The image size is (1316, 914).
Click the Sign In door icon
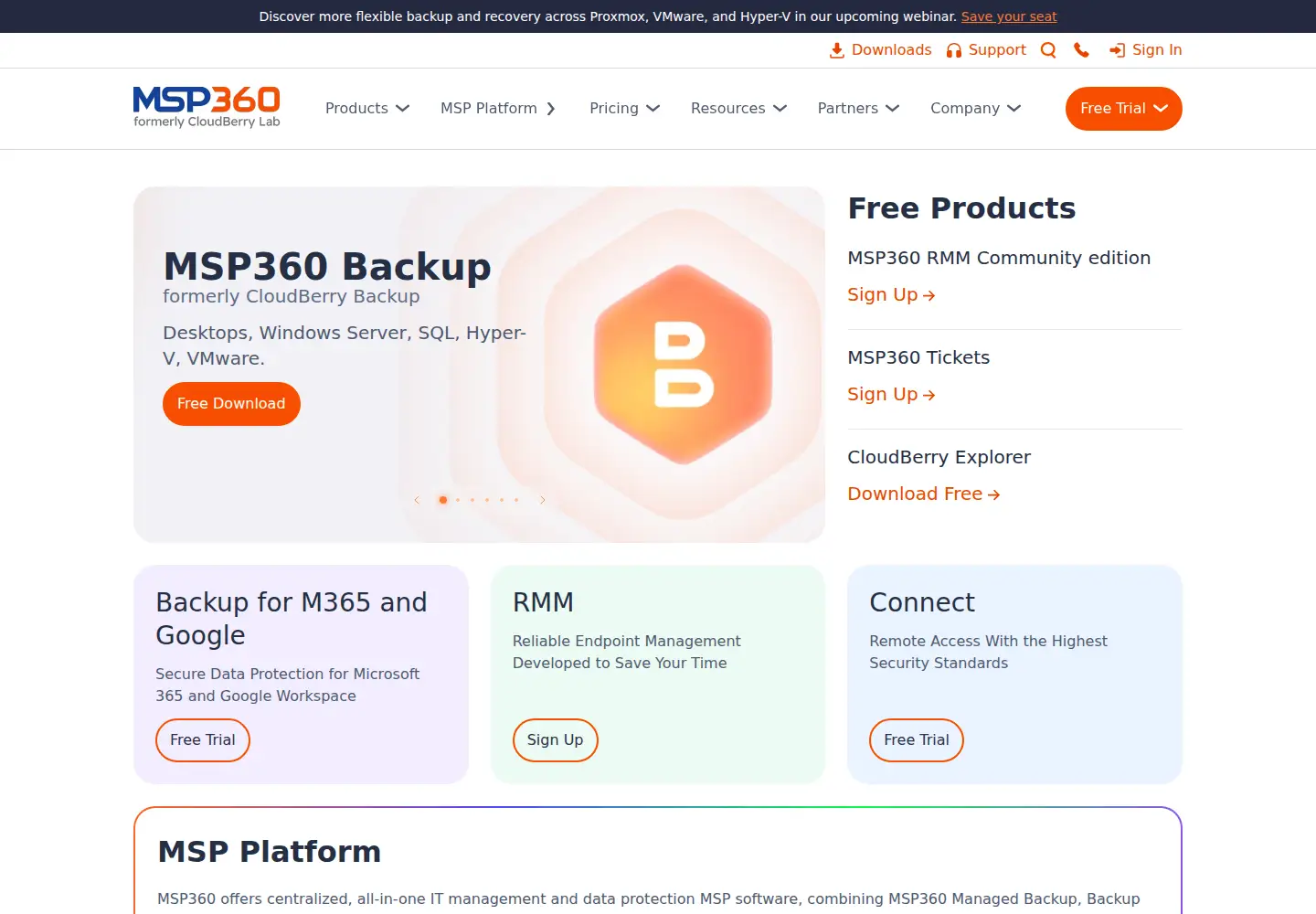(1117, 50)
